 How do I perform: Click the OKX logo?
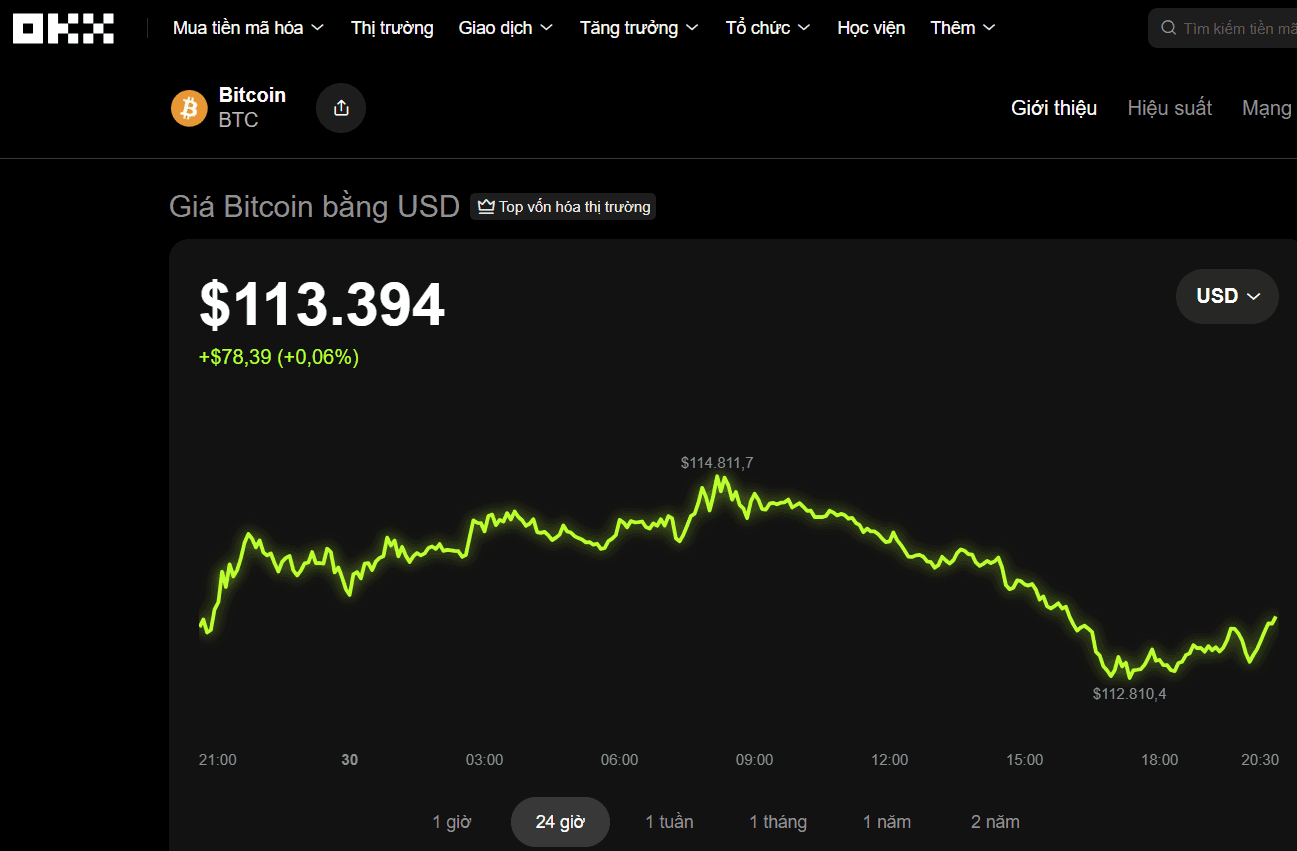pos(63,28)
